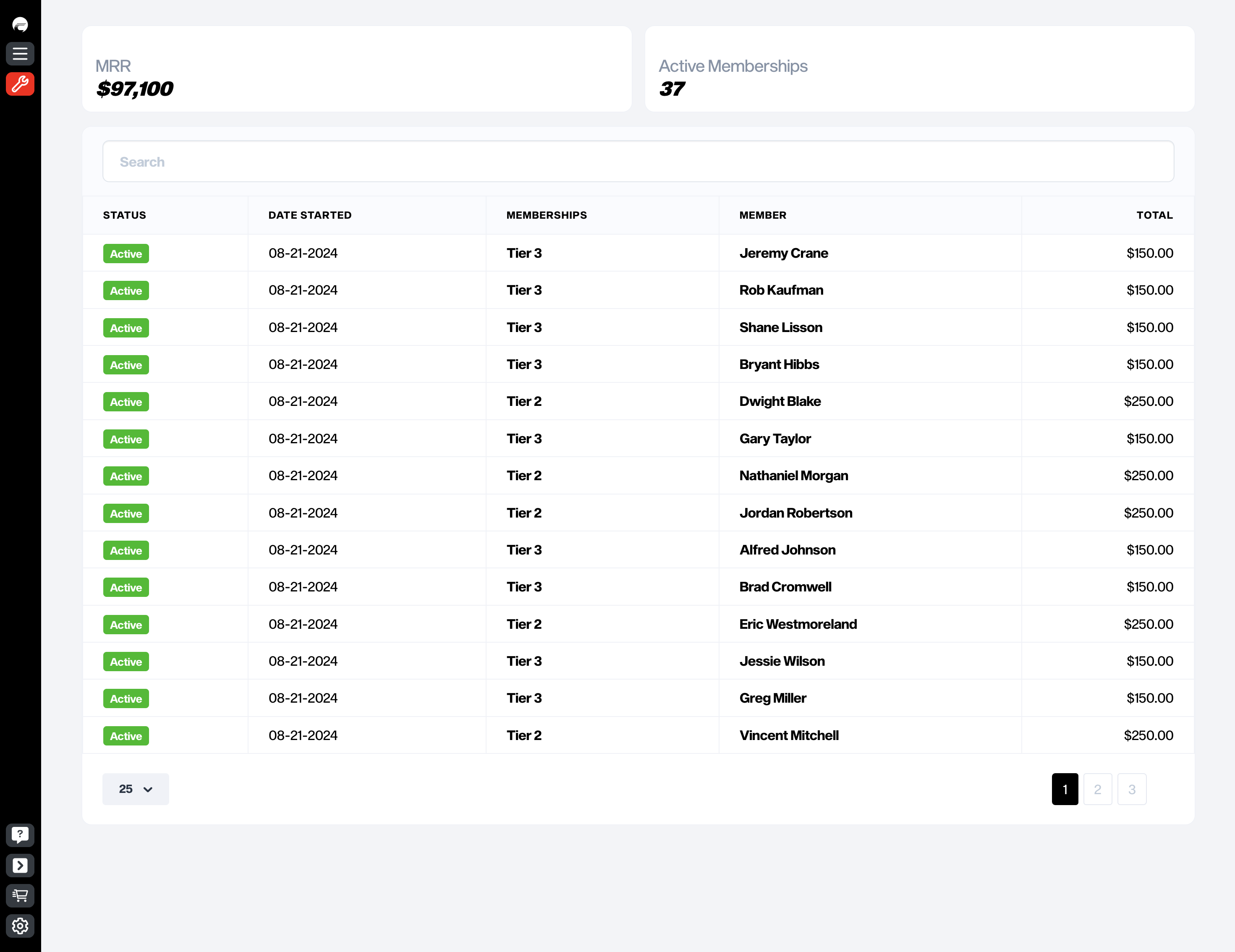
Task: Expand sidebar with arrow icon
Action: [20, 865]
